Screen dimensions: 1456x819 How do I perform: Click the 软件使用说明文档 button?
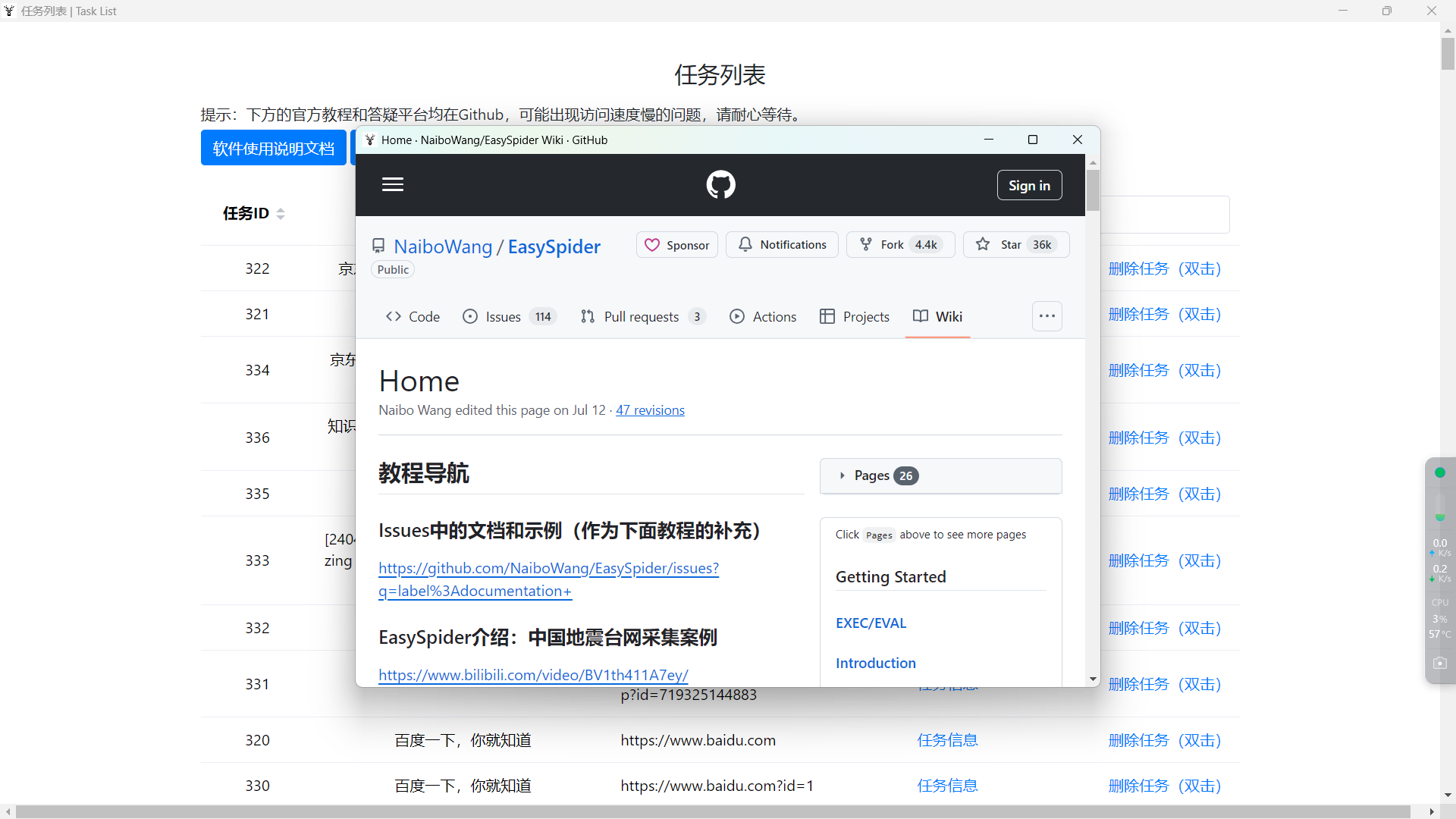pyautogui.click(x=273, y=147)
